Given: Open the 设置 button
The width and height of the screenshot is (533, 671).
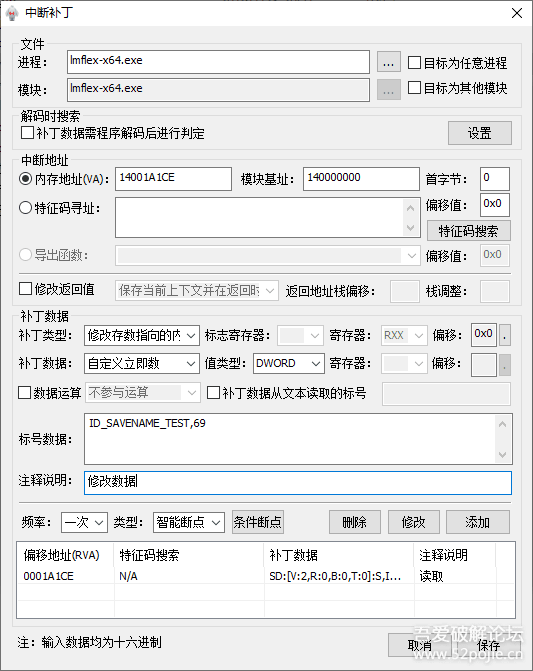Looking at the screenshot, I should tap(480, 133).
